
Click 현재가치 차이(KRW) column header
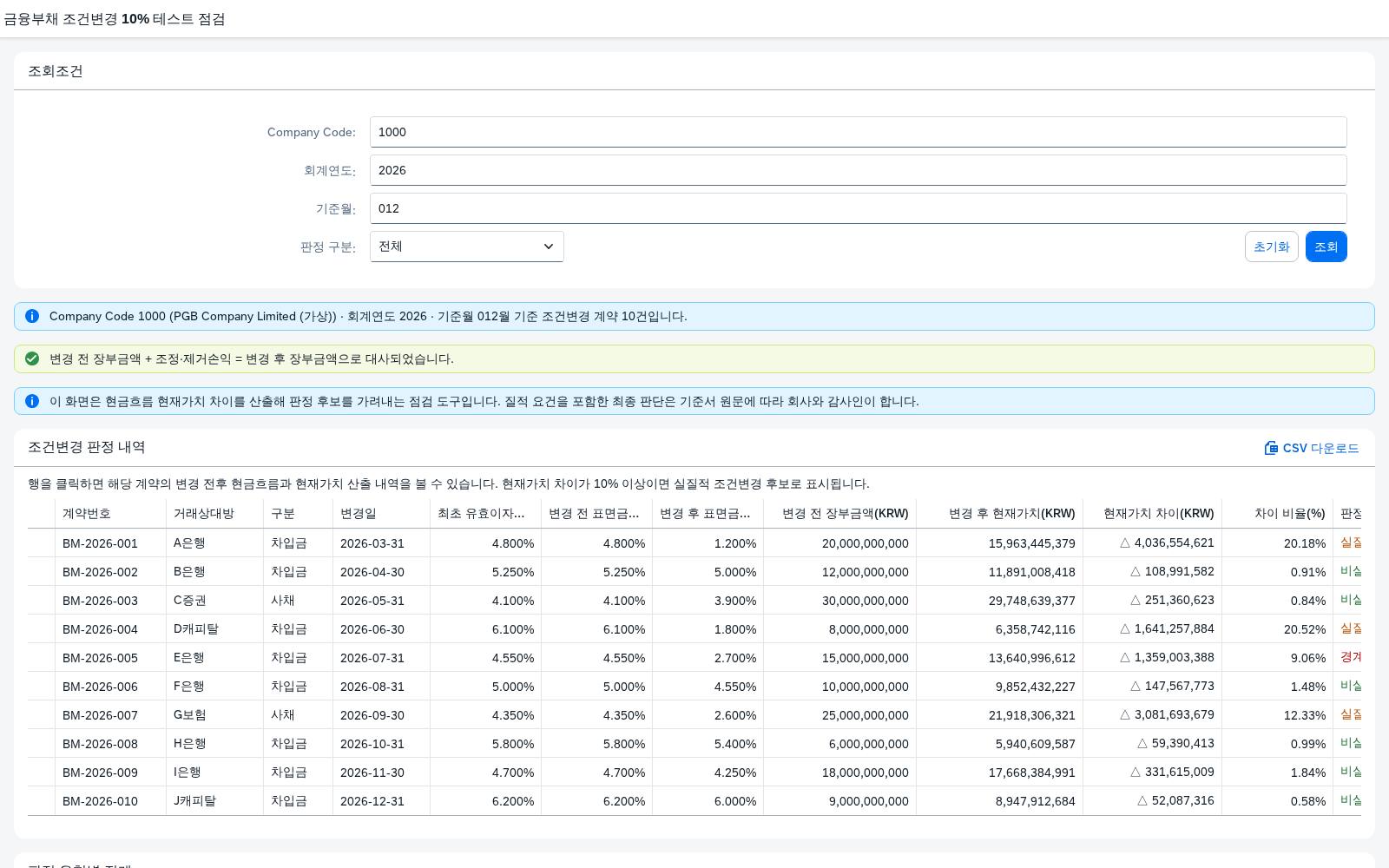pos(1152,513)
